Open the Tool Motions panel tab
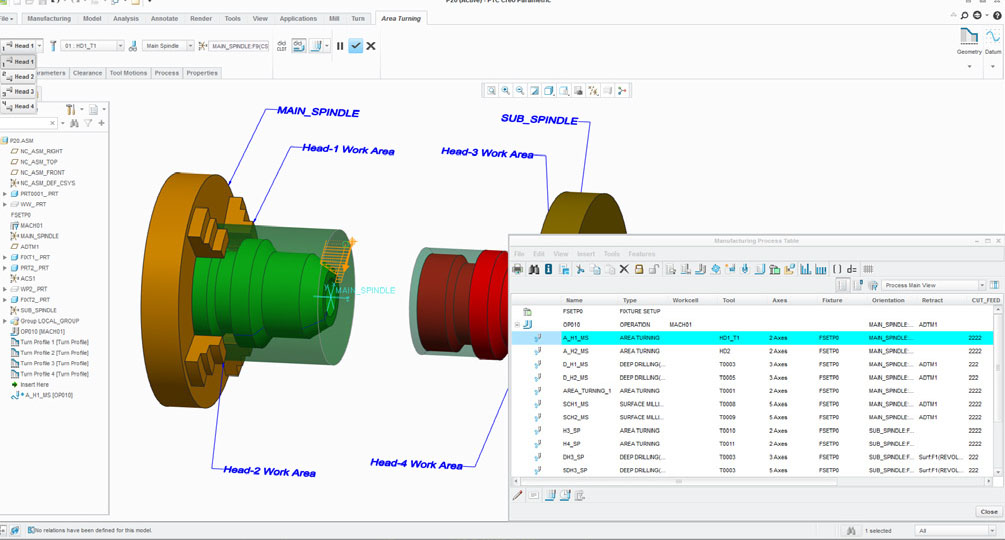The height and width of the screenshot is (540, 1005). click(x=128, y=73)
